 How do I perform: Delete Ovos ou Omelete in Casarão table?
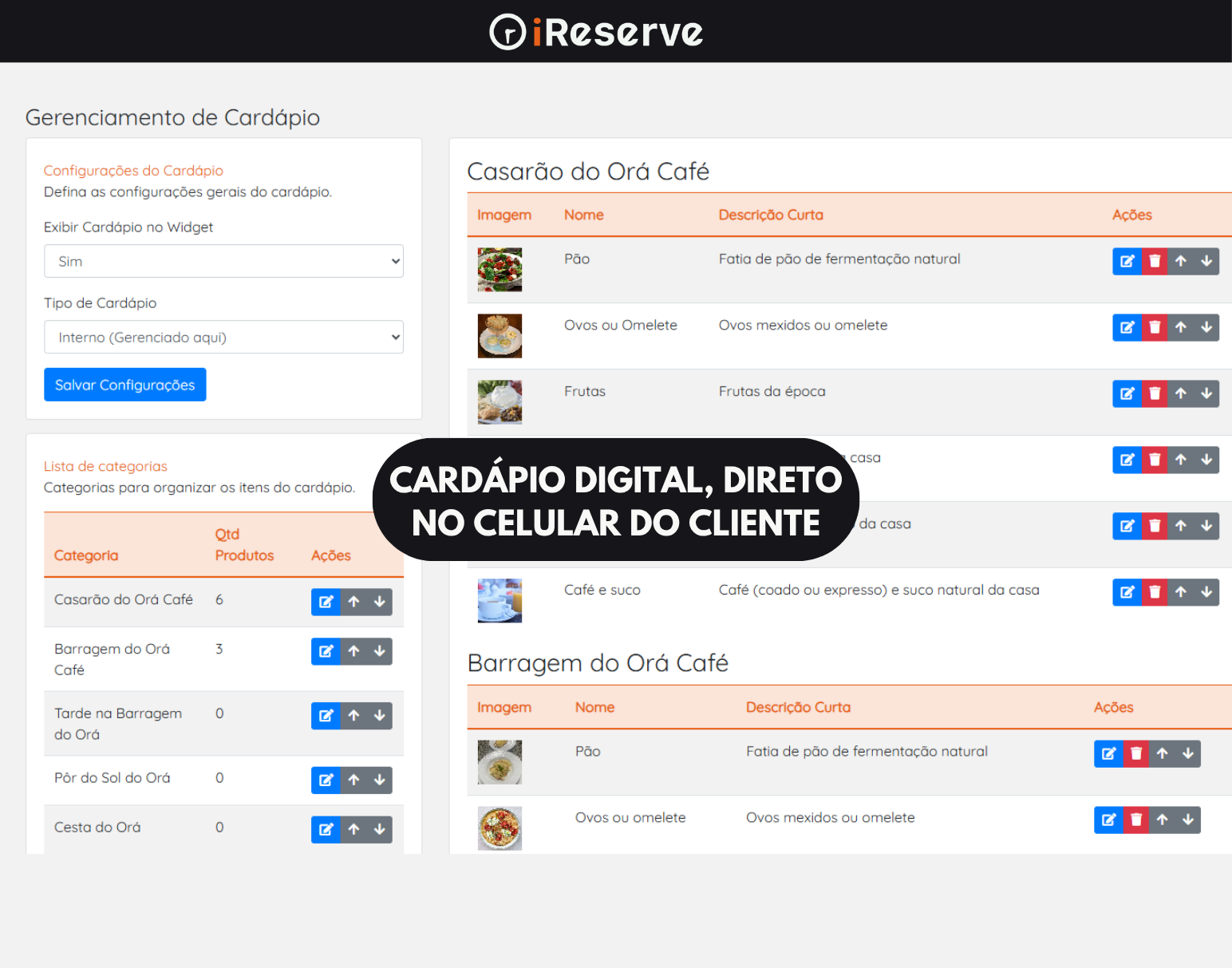[x=1155, y=328]
